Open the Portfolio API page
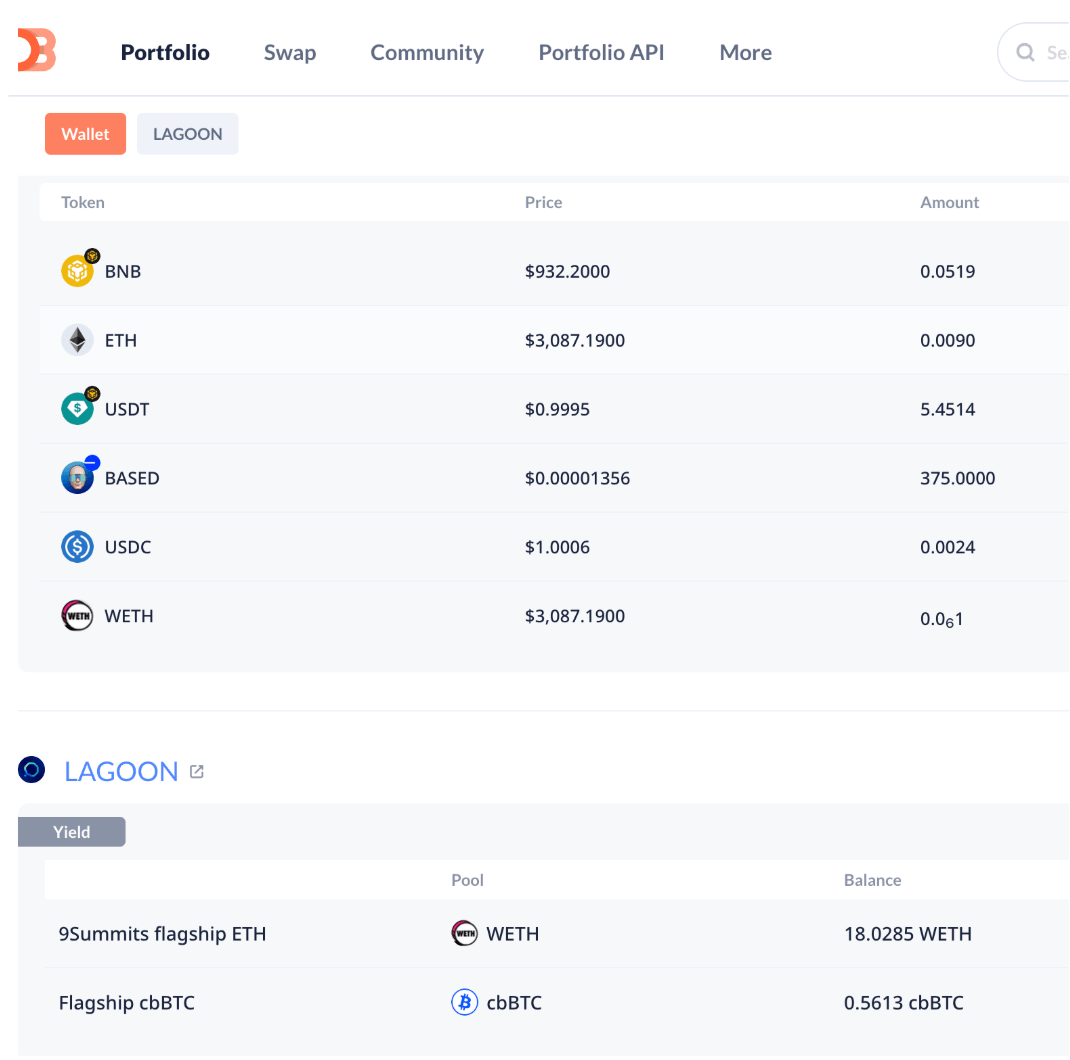Viewport: 1070px width, 1060px height. (601, 53)
